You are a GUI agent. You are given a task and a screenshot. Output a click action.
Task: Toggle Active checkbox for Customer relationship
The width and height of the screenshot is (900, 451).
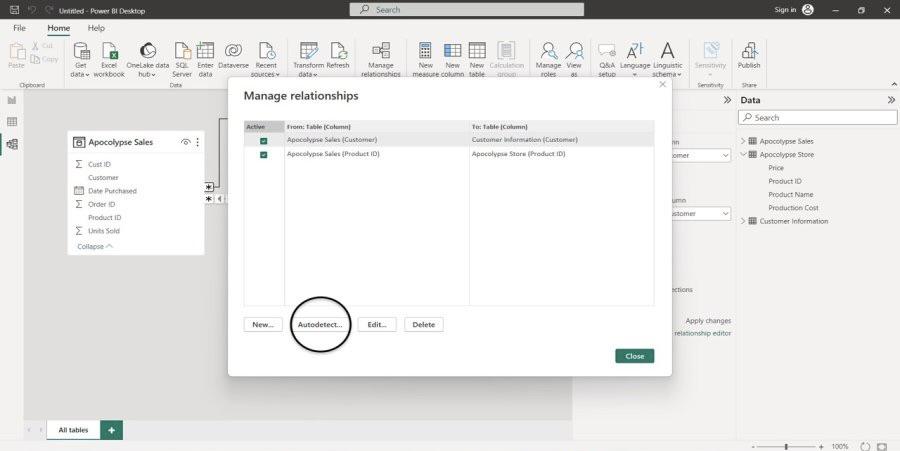263,140
